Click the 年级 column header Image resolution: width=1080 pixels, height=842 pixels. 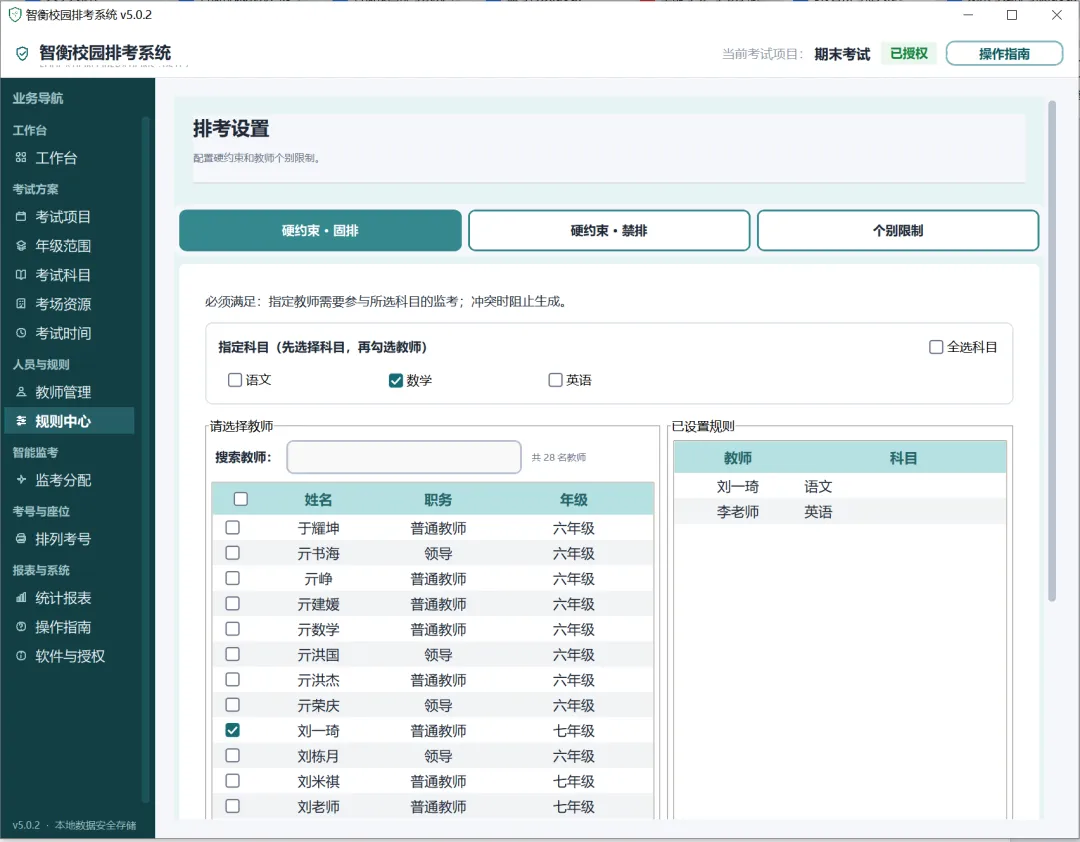(x=574, y=500)
